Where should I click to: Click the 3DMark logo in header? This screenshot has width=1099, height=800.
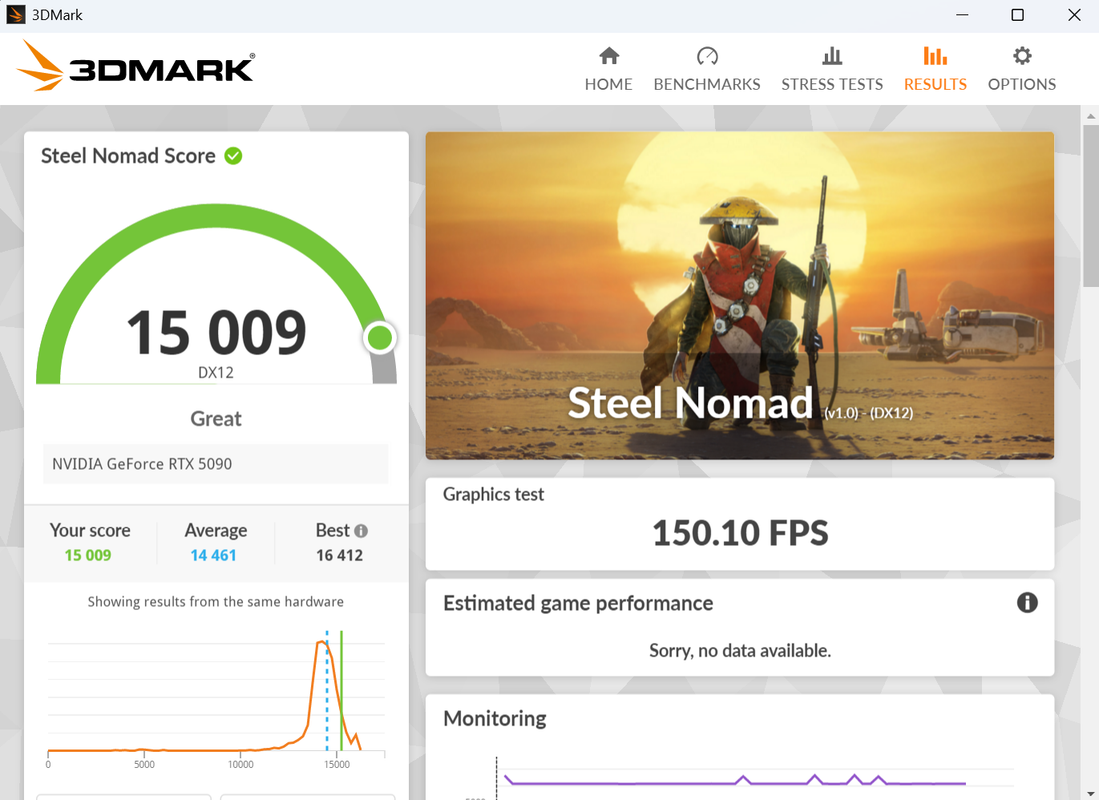click(x=136, y=66)
